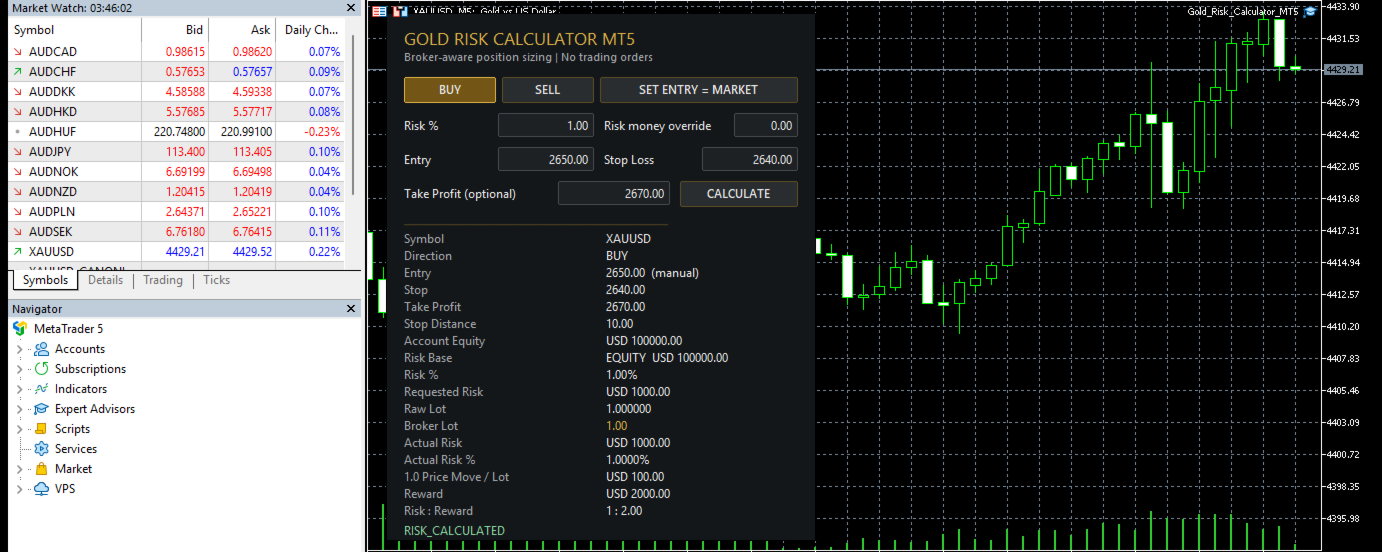This screenshot has height=552, width=1382.
Task: Sort by the Ask column header
Action: coord(241,30)
